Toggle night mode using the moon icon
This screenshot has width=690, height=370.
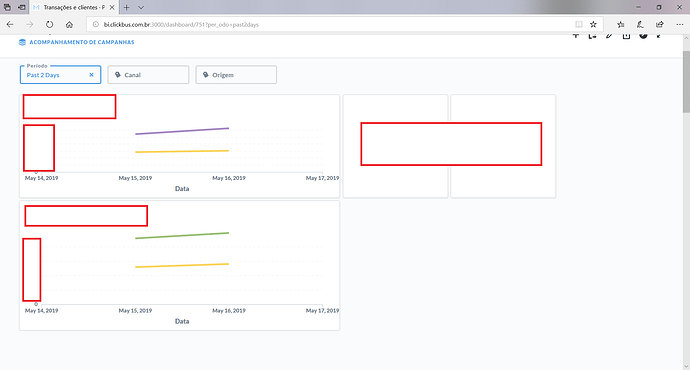tap(643, 36)
